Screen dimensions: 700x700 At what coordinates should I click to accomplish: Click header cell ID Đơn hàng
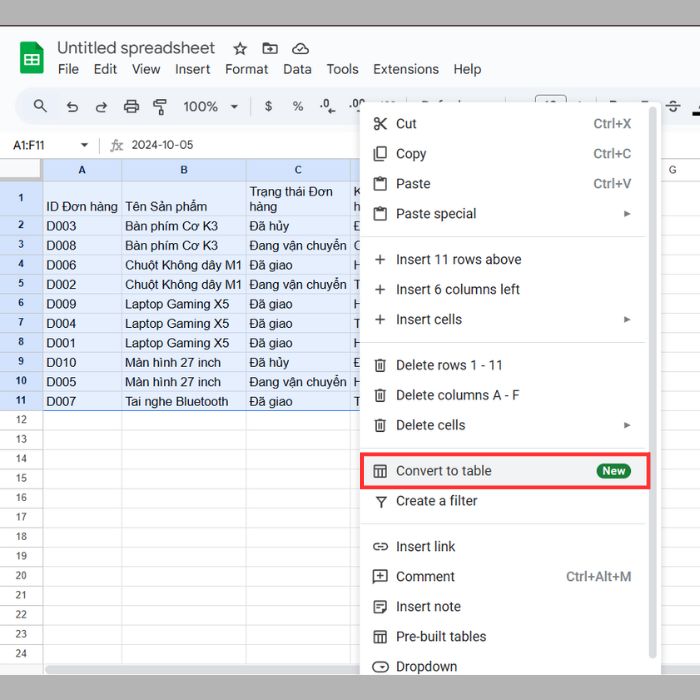82,198
